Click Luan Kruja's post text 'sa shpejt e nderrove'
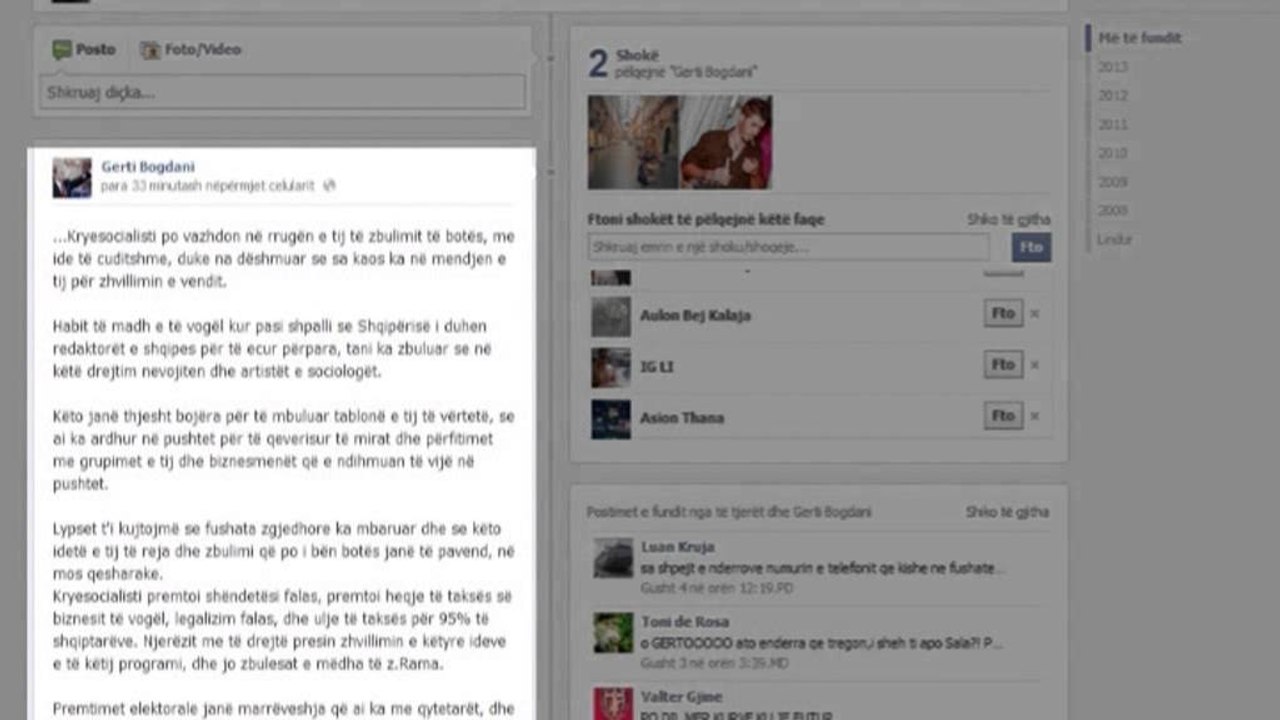1280x720 pixels. [x=822, y=568]
